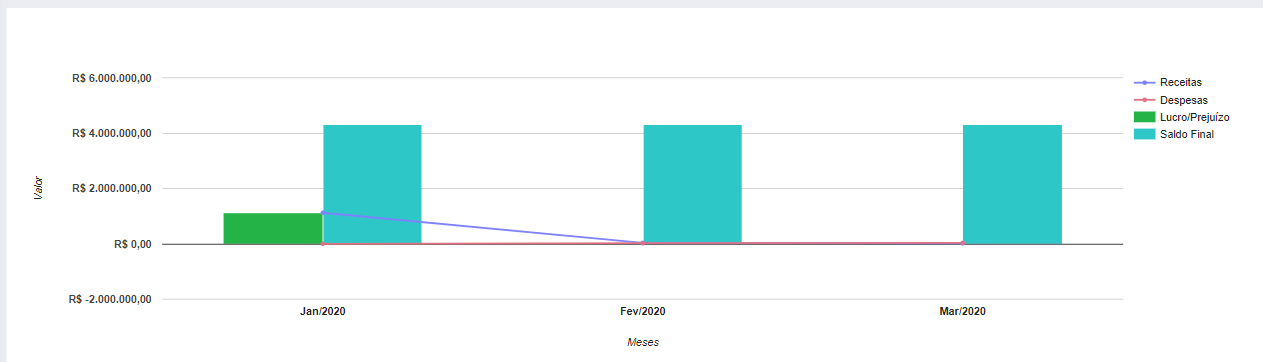Click the teal Saldo Final bar for Mar/2020

coord(1012,184)
